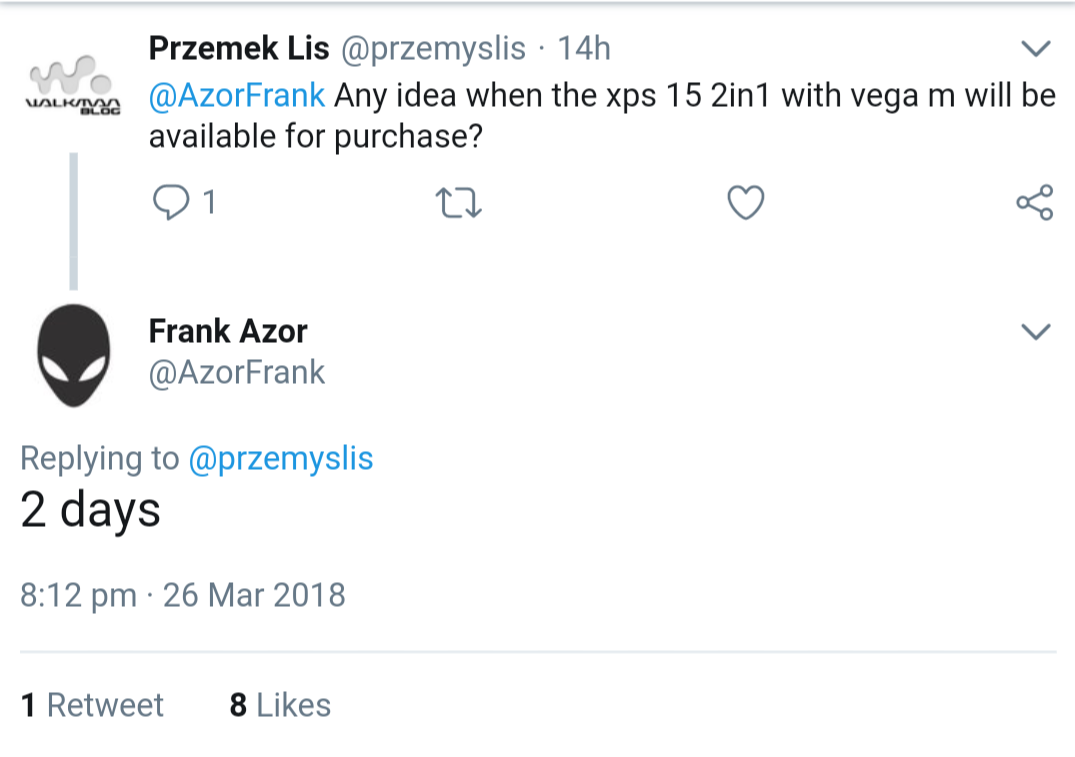Viewport: 1075px width, 757px height.
Task: Open Przemek Lis's Walkman Blog avatar
Action: (74, 86)
